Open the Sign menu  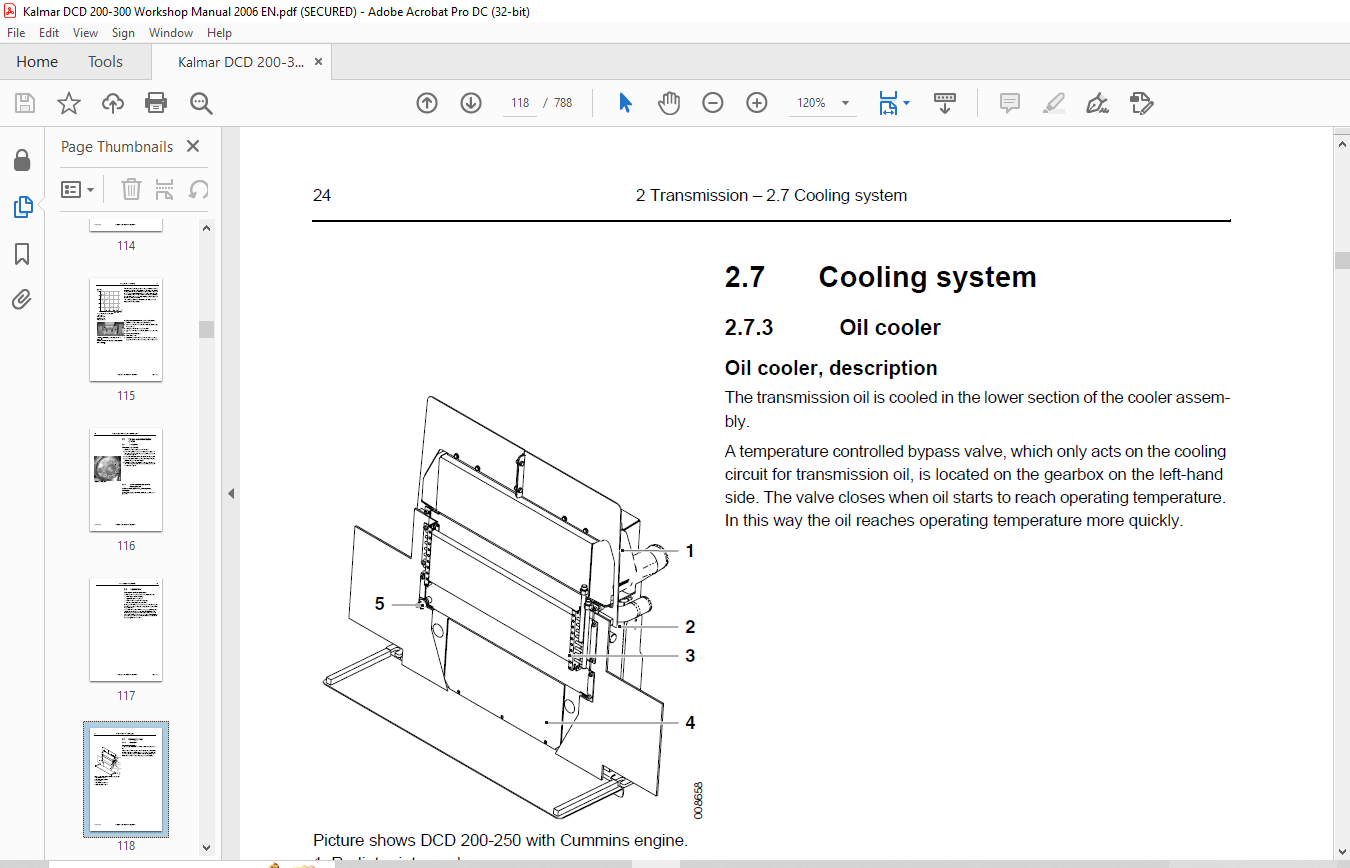(123, 33)
